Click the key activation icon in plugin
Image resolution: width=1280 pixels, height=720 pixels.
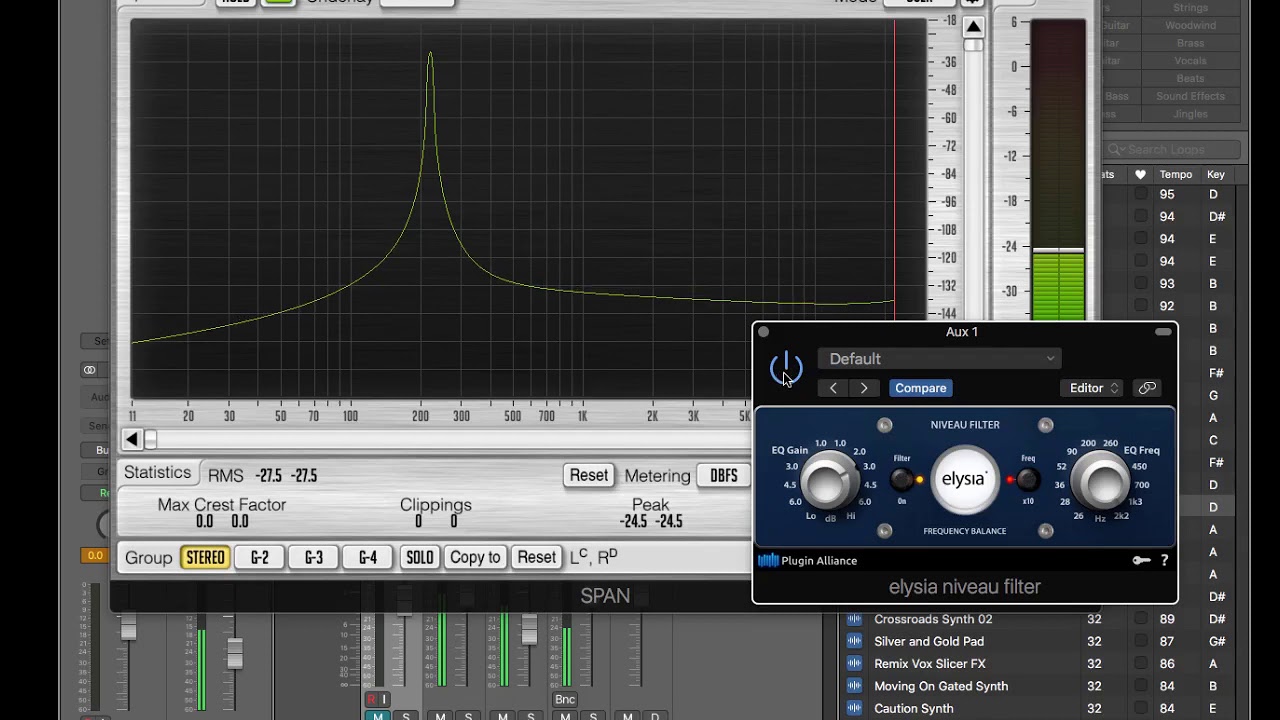point(1141,561)
